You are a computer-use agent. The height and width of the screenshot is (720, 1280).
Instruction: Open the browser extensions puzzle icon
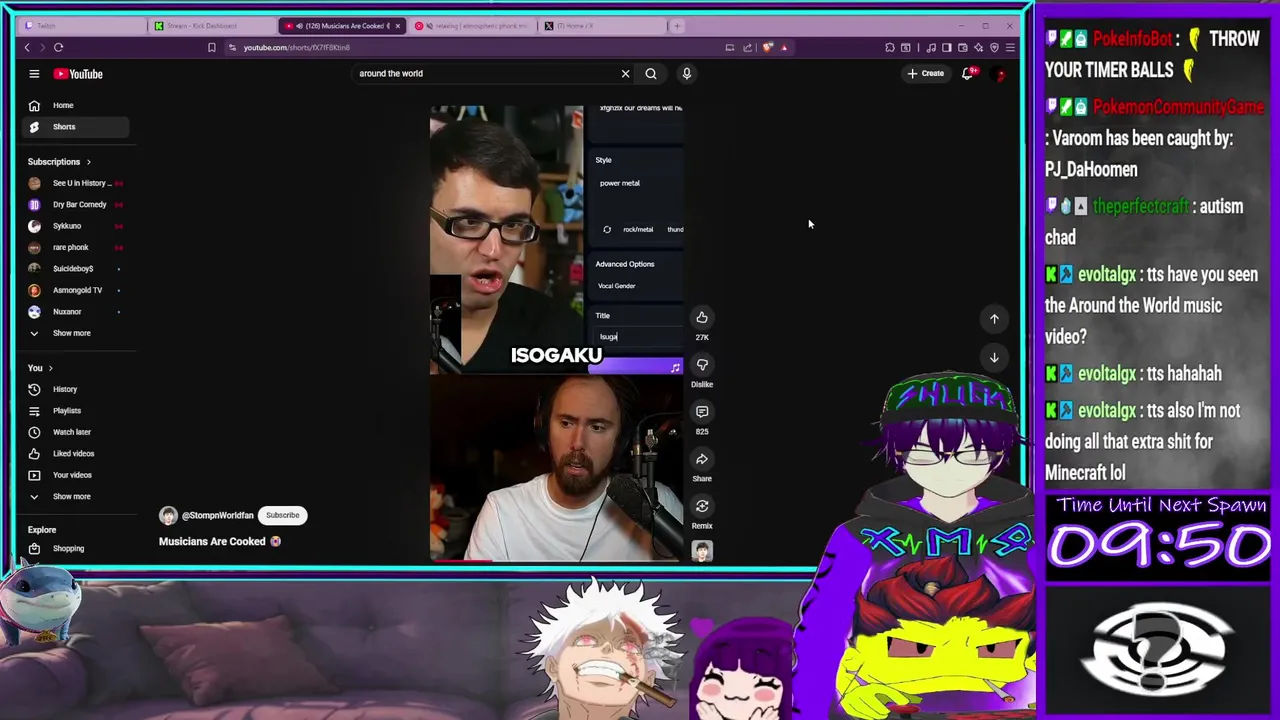tap(889, 47)
